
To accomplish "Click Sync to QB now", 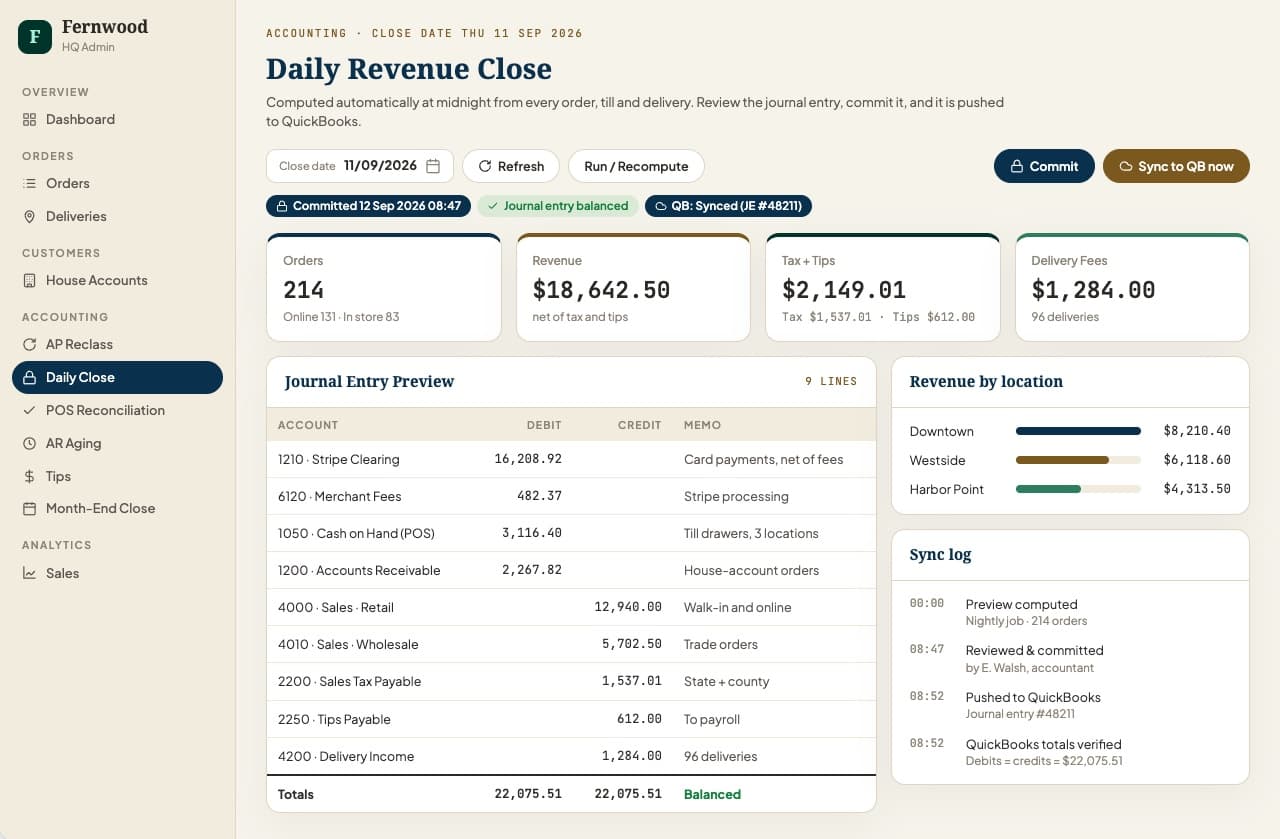I will click(x=1176, y=166).
